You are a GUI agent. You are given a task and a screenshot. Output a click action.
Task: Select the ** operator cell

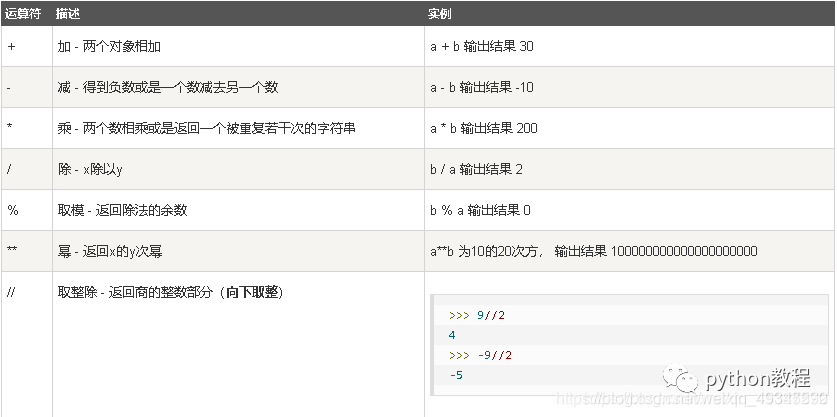pos(26,251)
